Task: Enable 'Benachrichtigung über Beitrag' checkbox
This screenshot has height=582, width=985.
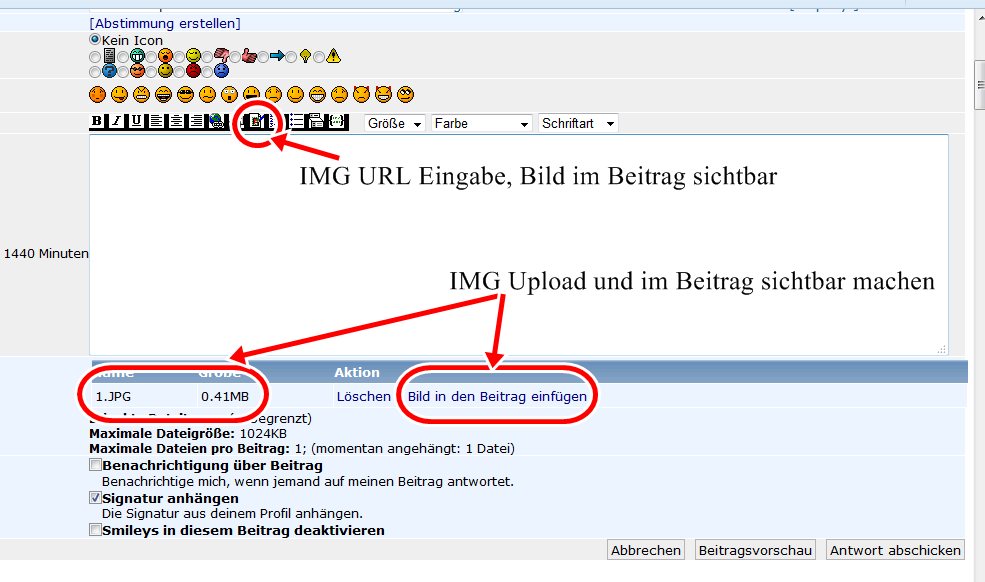Action: 95,465
